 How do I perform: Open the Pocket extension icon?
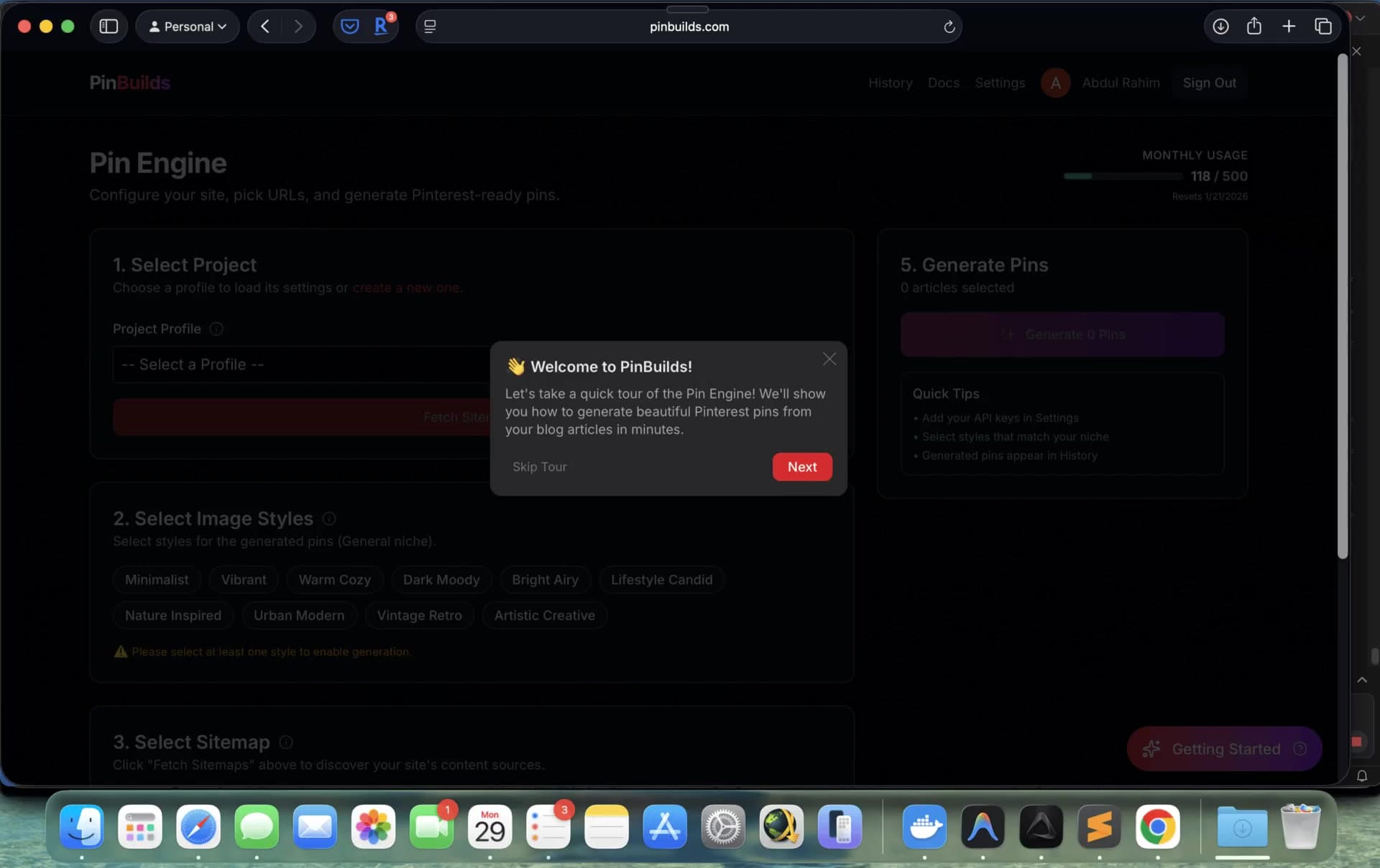349,27
